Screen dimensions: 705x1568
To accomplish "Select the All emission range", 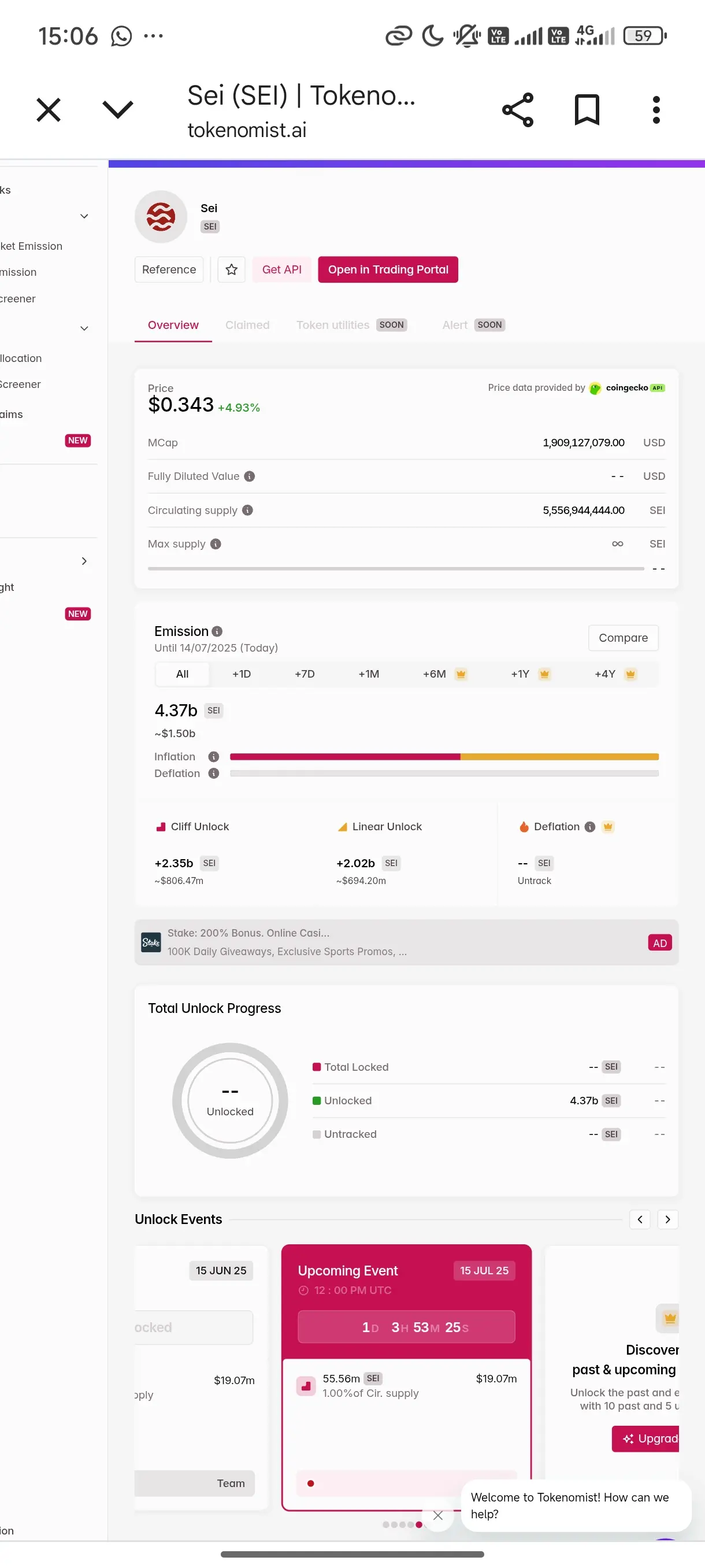I will click(183, 674).
